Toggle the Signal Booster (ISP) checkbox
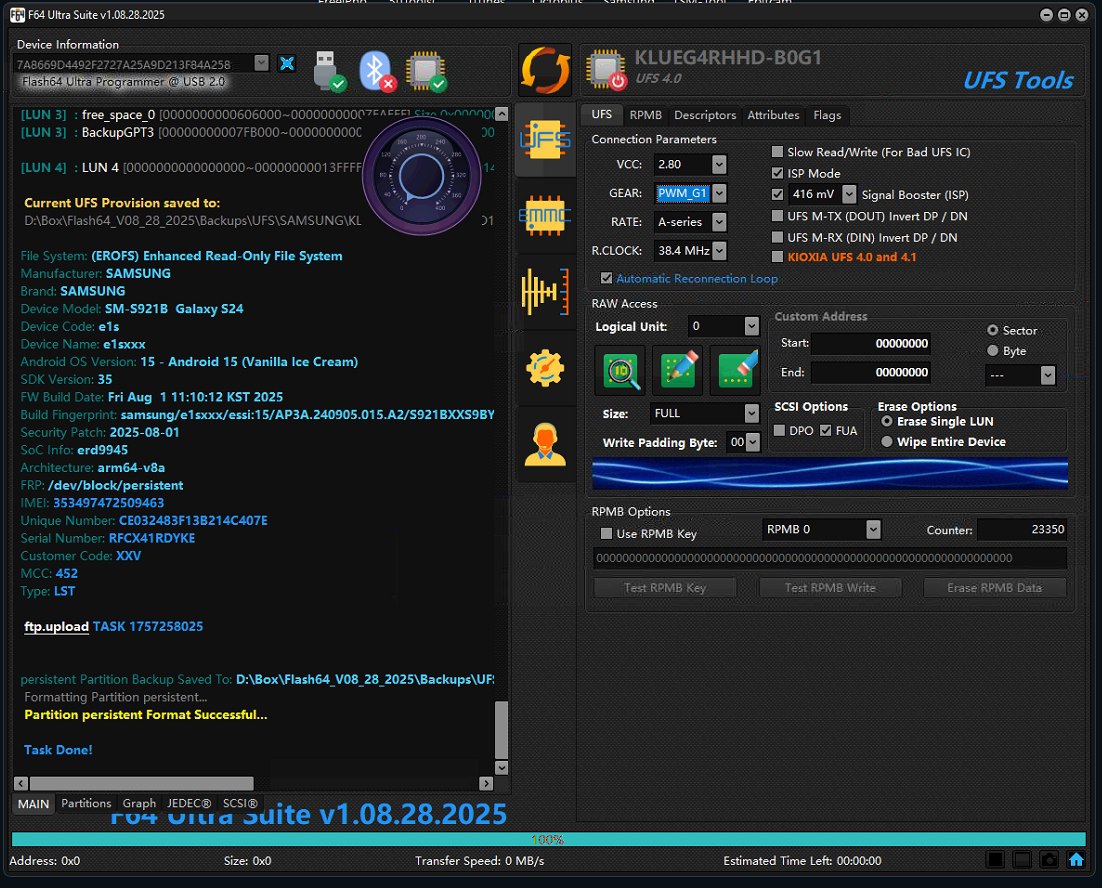This screenshot has height=888, width=1102. 777,195
